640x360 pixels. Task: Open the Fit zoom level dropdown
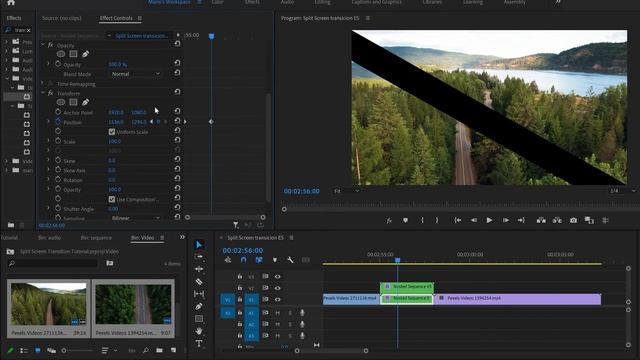pyautogui.click(x=347, y=191)
